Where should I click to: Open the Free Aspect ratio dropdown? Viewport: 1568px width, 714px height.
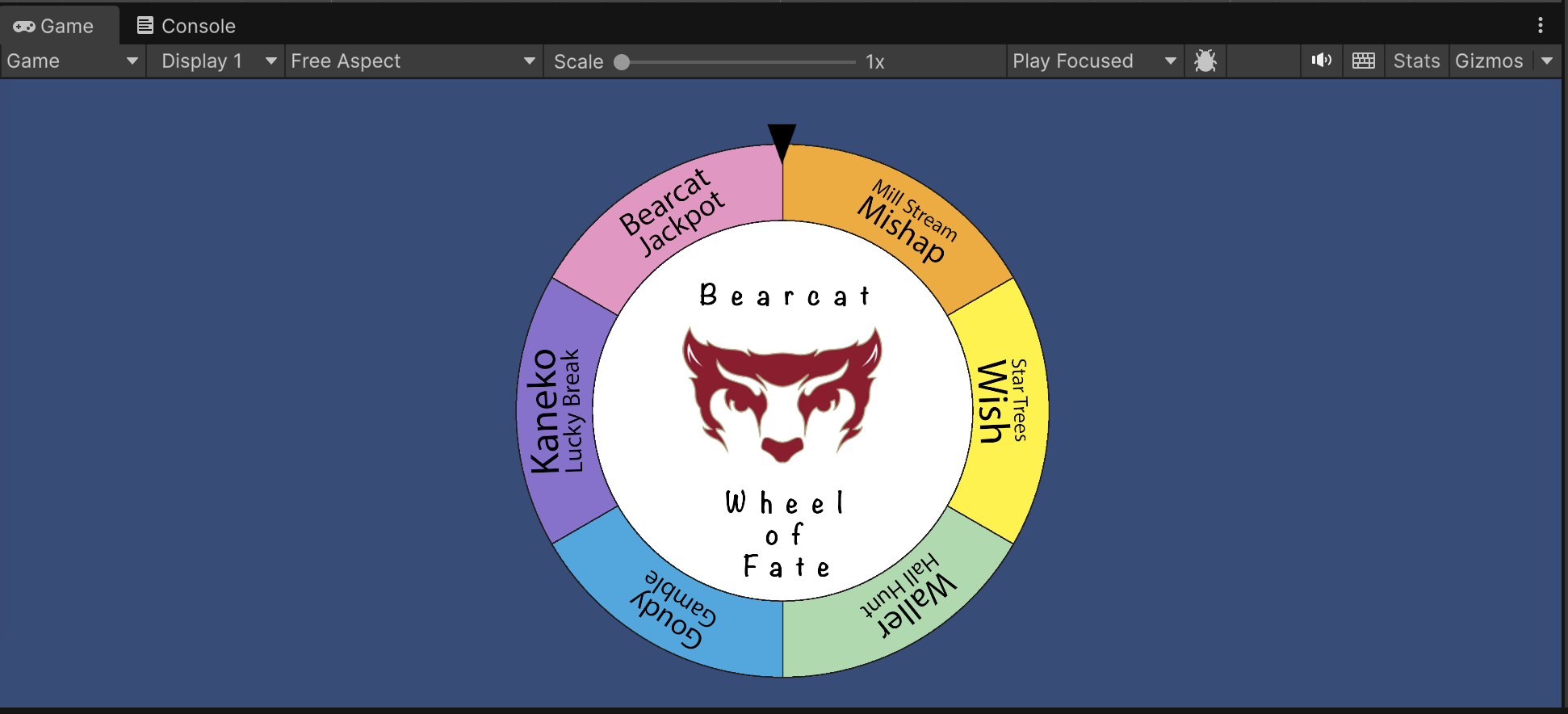tap(413, 61)
